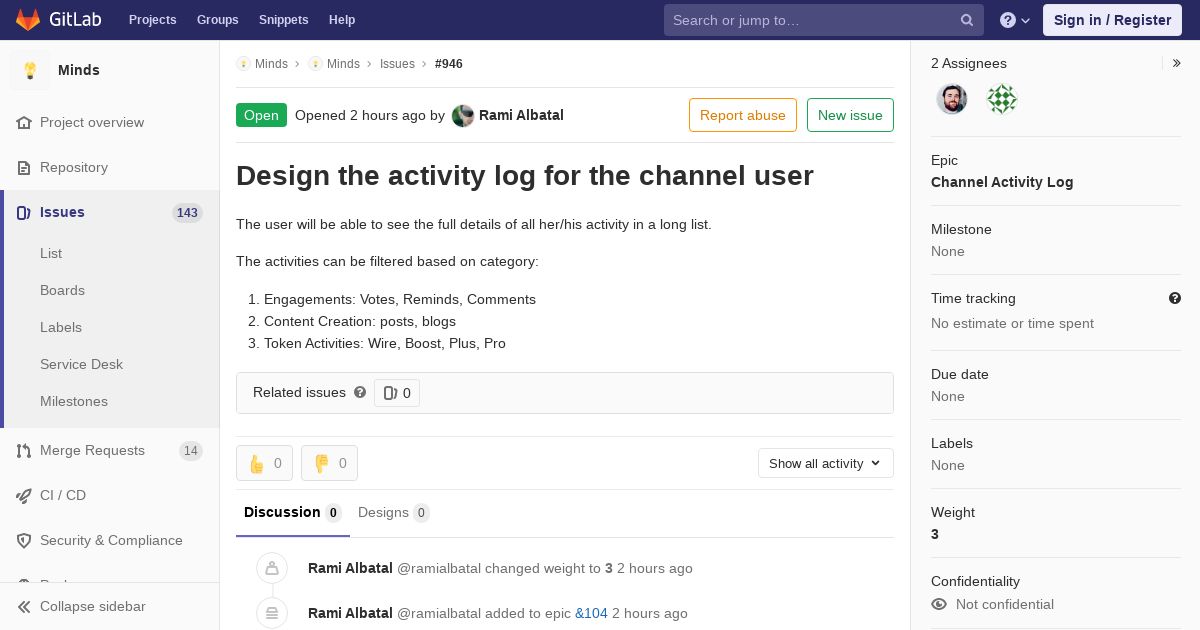This screenshot has width=1200, height=630.
Task: Click Collapse sidebar text
Action: coord(93,607)
